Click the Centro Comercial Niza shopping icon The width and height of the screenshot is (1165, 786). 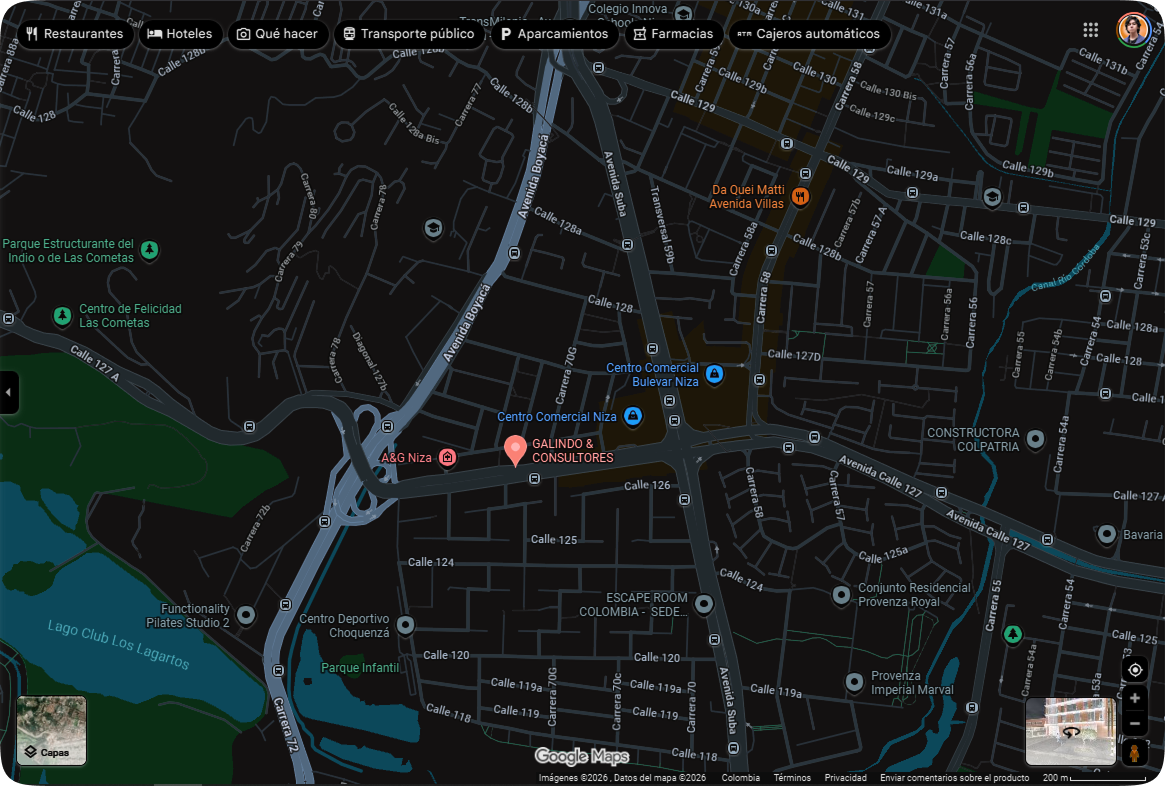click(x=632, y=417)
